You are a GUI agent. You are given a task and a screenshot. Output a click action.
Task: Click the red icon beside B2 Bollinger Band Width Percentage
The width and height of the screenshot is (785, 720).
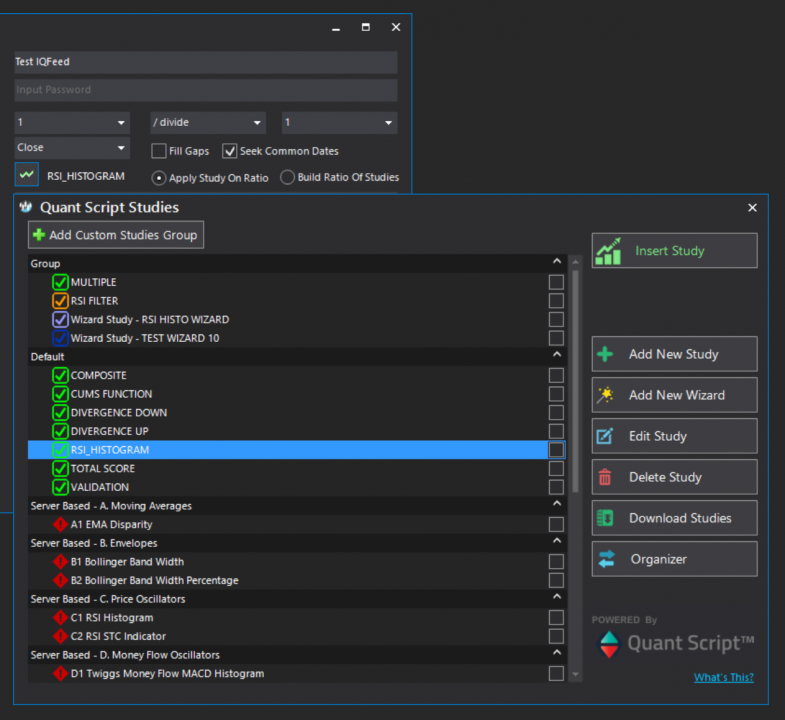coord(60,580)
